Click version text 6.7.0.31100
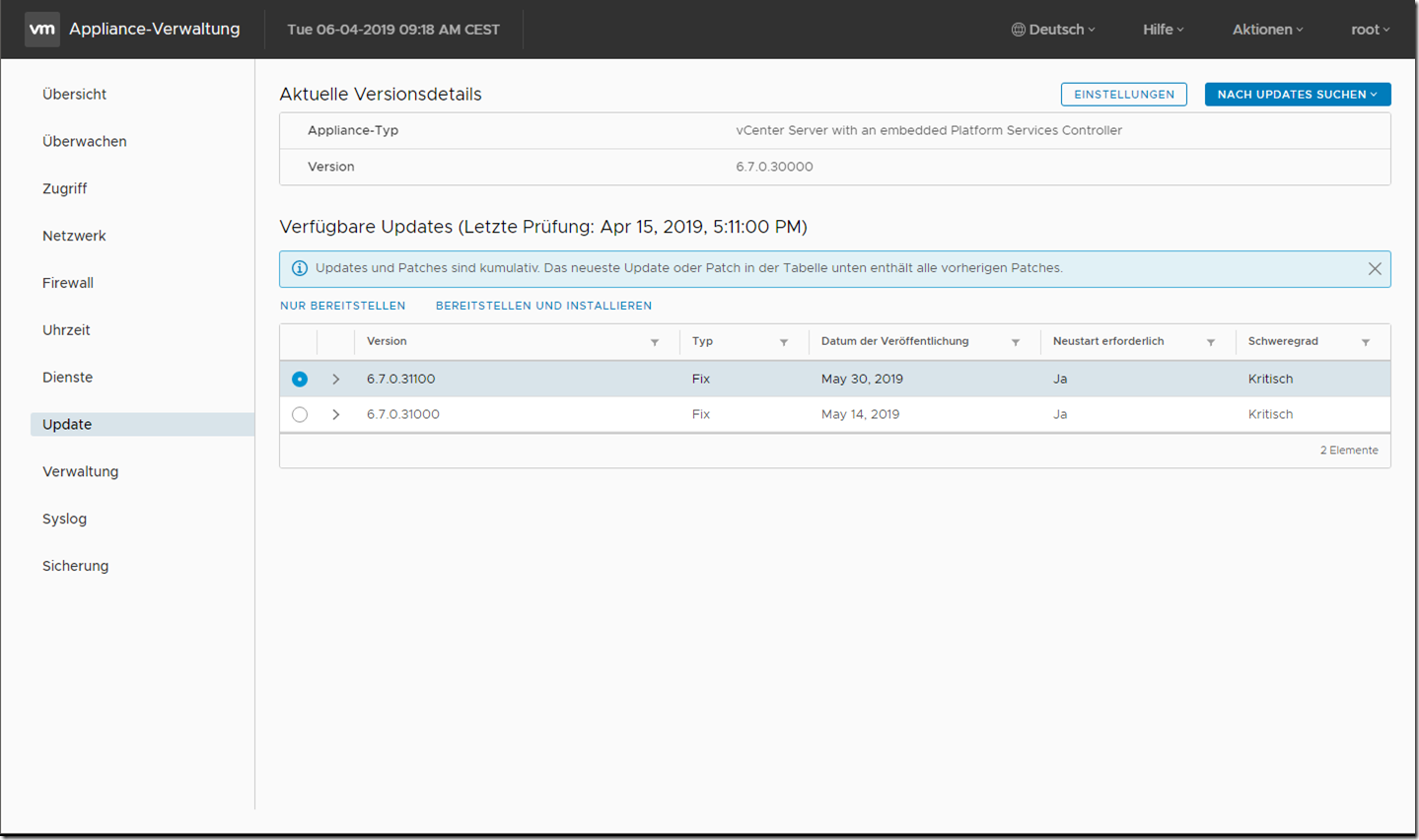The width and height of the screenshot is (1419, 840). point(400,379)
